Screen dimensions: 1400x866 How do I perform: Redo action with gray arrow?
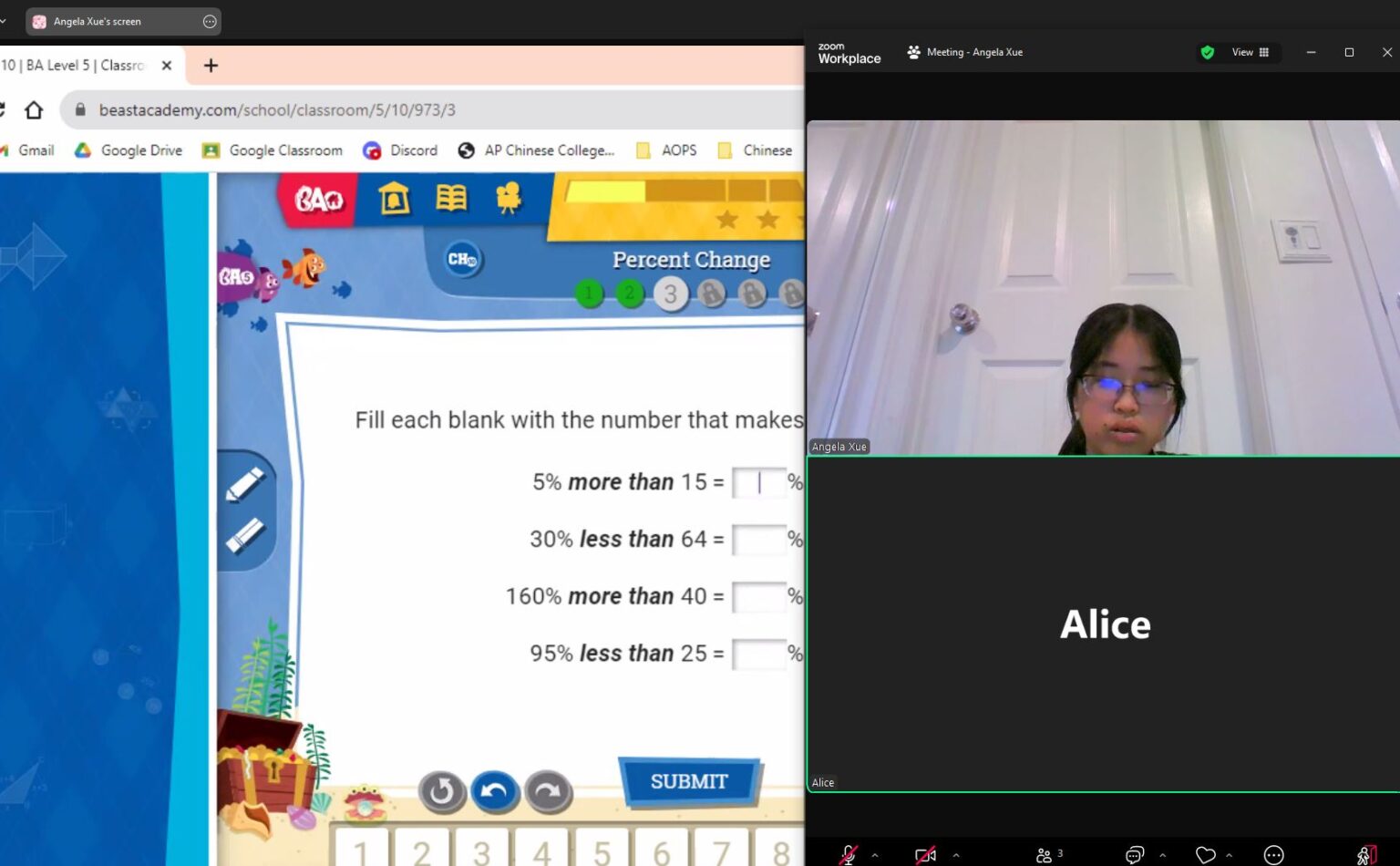point(548,791)
